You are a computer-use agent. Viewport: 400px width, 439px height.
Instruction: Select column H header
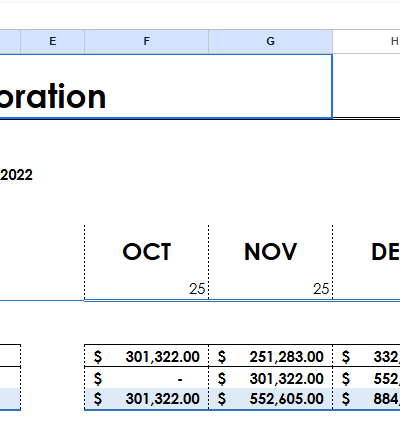[367, 41]
